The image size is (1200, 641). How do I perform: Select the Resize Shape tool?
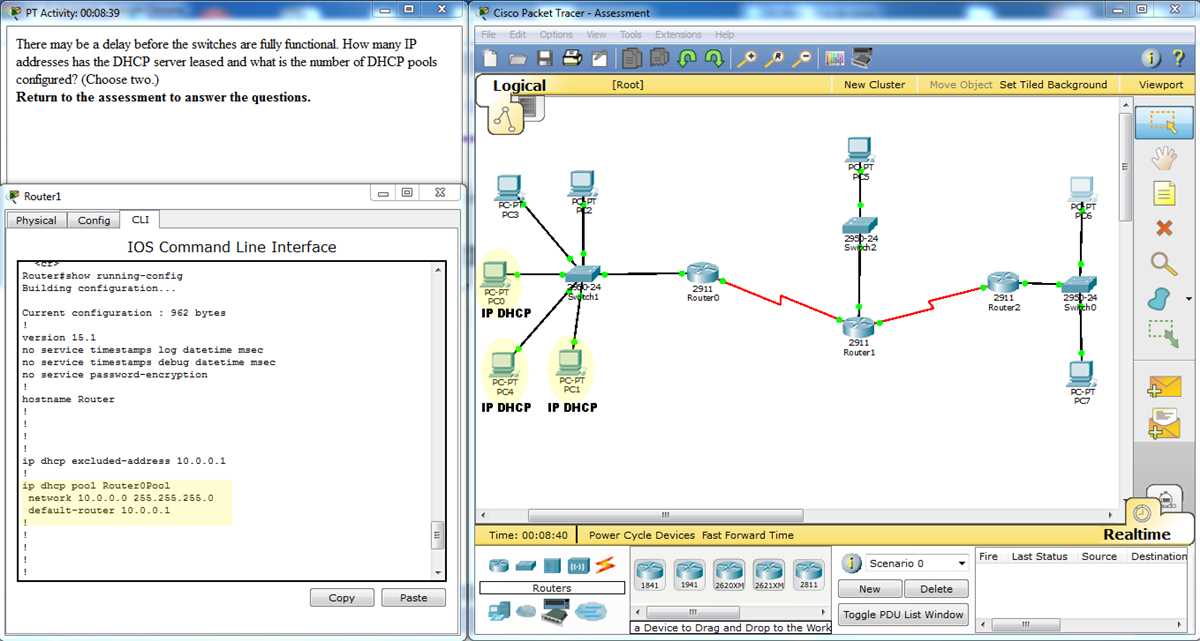point(1163,334)
